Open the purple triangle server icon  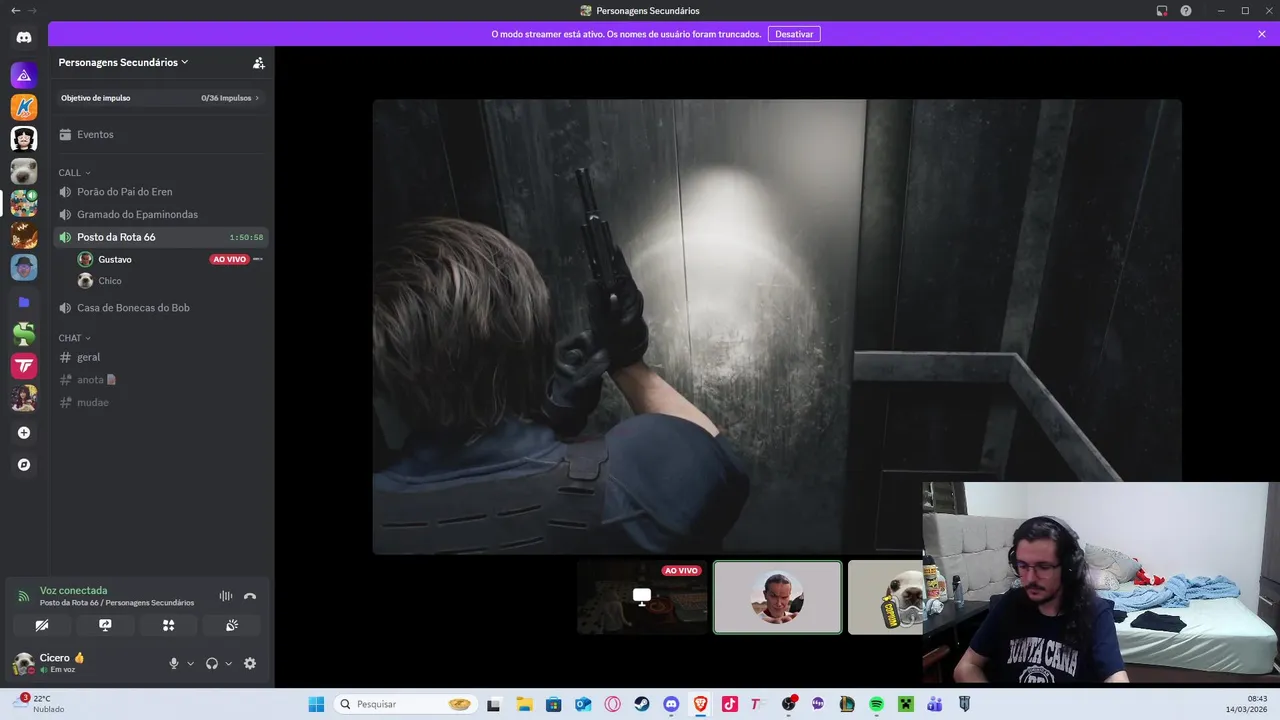click(24, 75)
